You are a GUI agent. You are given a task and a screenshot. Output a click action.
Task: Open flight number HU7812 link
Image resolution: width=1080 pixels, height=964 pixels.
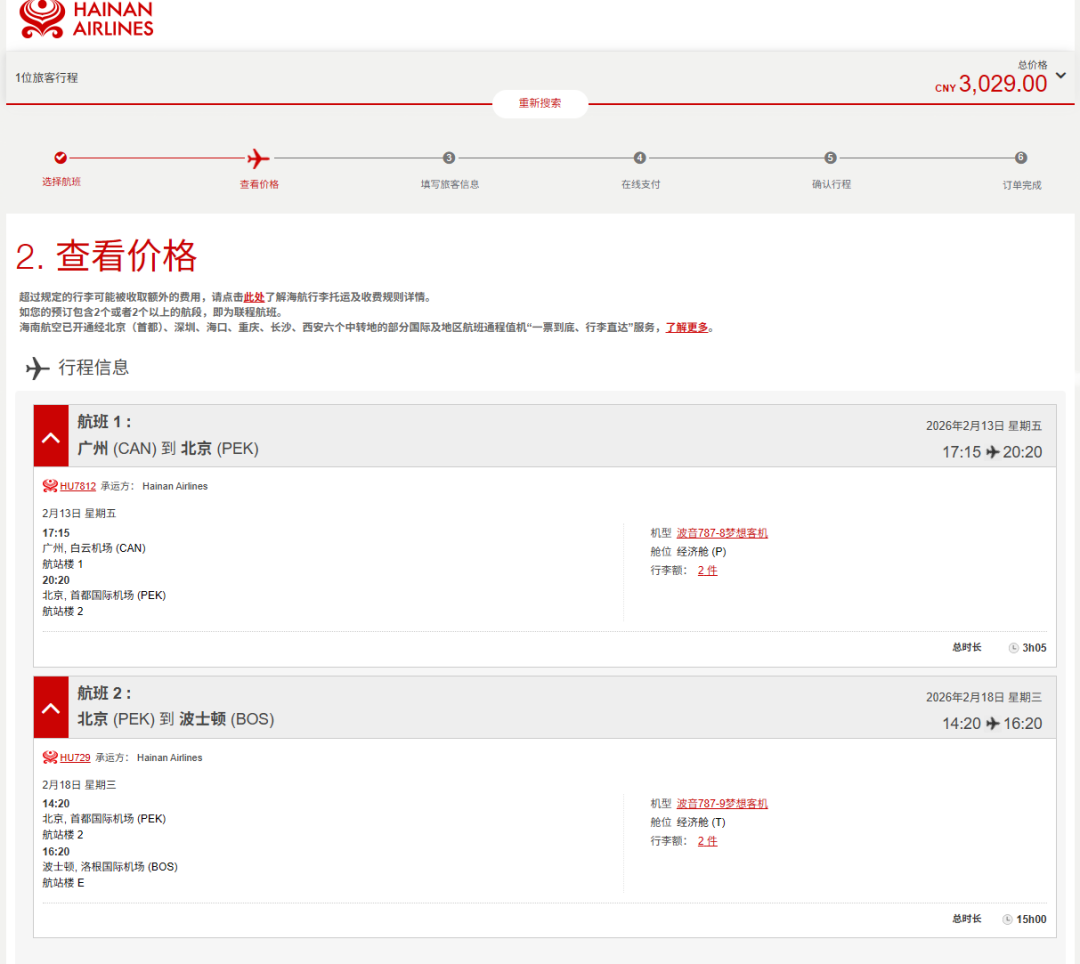(x=78, y=486)
